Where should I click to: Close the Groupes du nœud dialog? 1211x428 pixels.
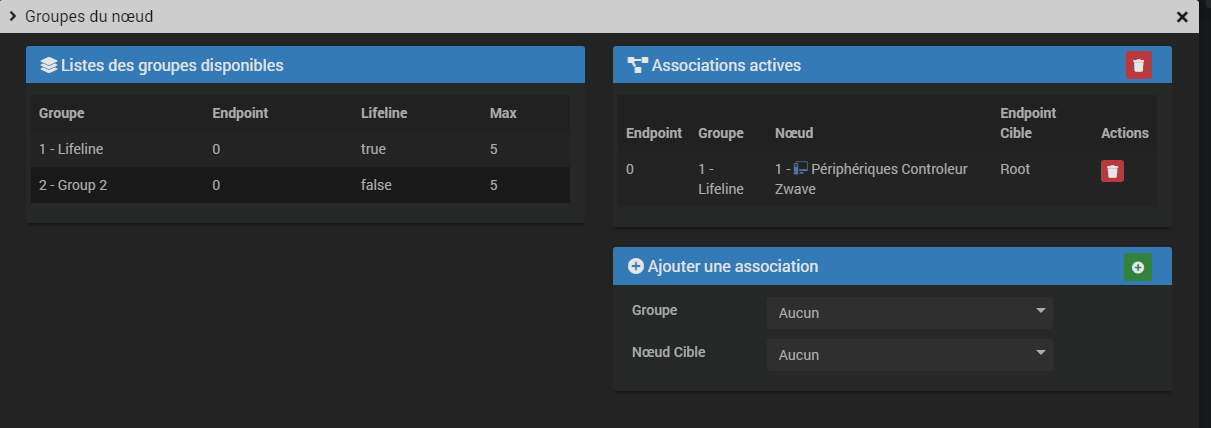pos(1182,17)
